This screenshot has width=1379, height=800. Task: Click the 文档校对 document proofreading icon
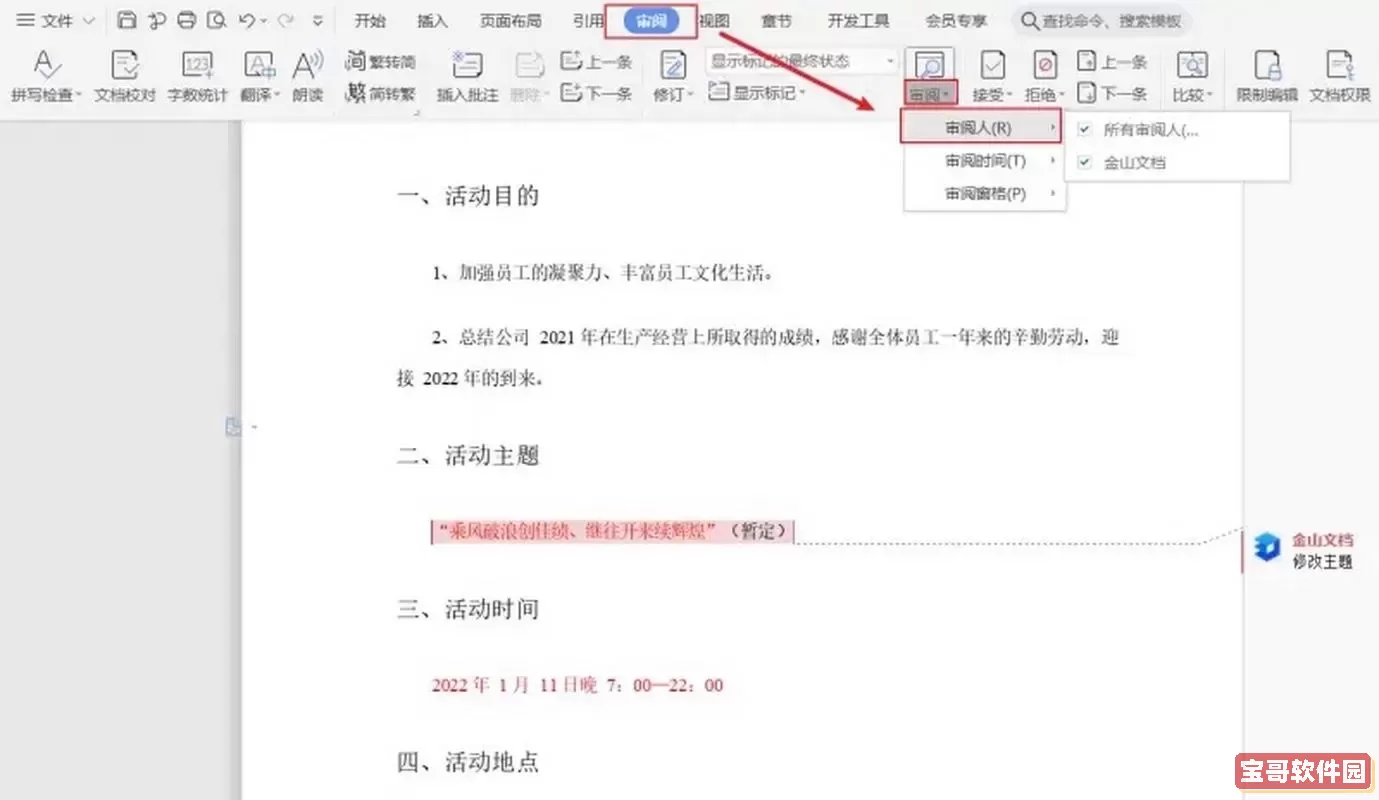pyautogui.click(x=125, y=68)
